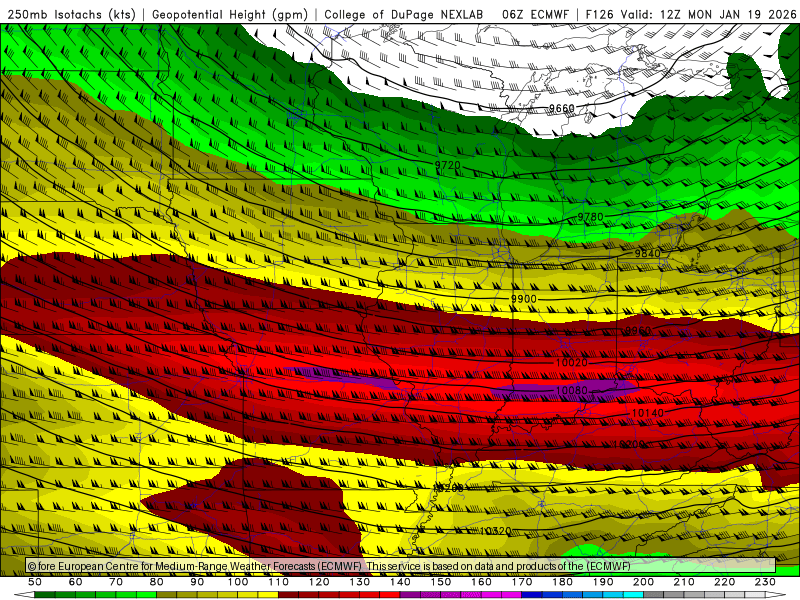Click the 120 kt color scale label
This screenshot has width=800, height=600.
coord(319,582)
